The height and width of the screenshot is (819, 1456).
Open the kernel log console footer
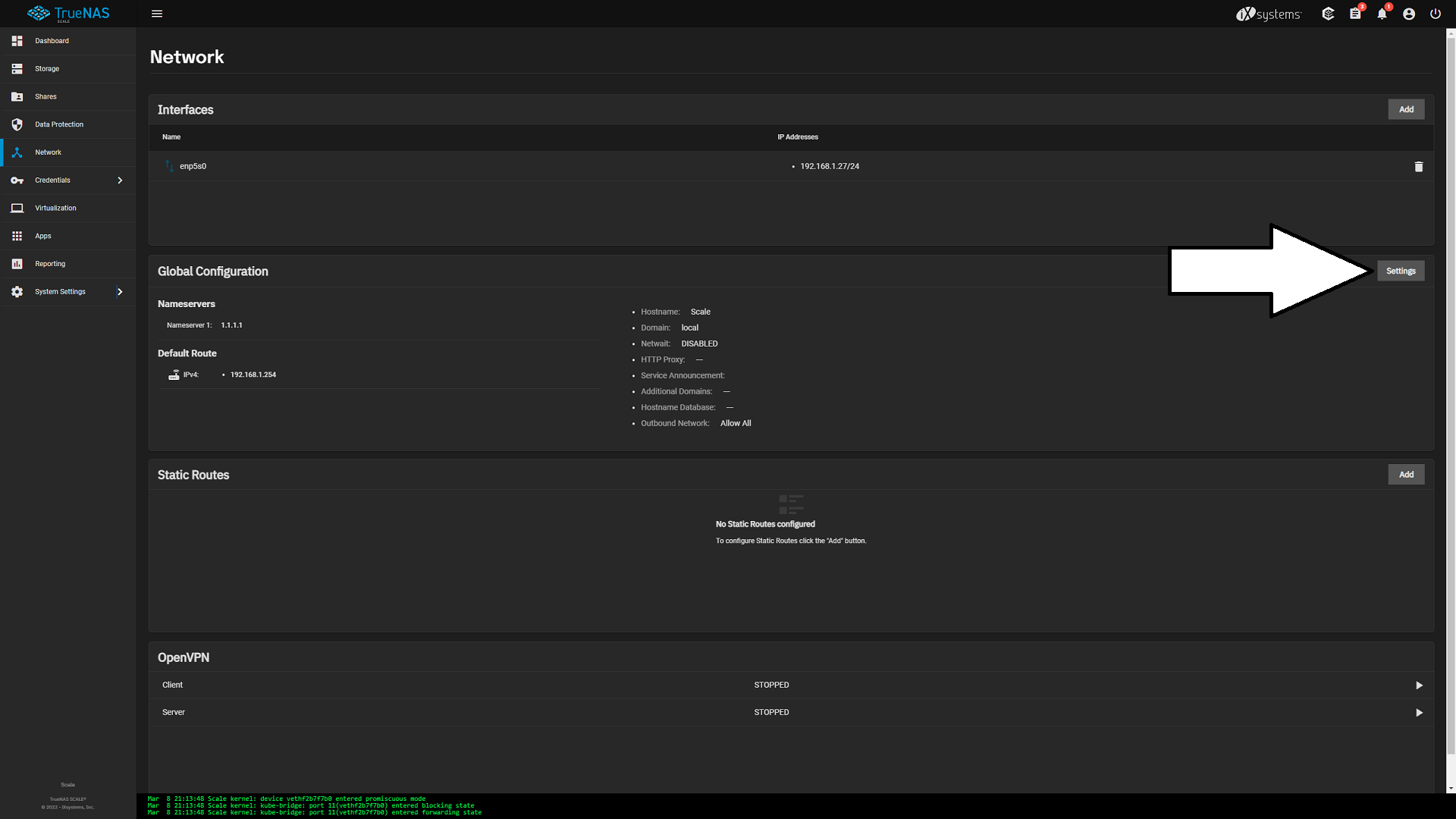click(796, 806)
